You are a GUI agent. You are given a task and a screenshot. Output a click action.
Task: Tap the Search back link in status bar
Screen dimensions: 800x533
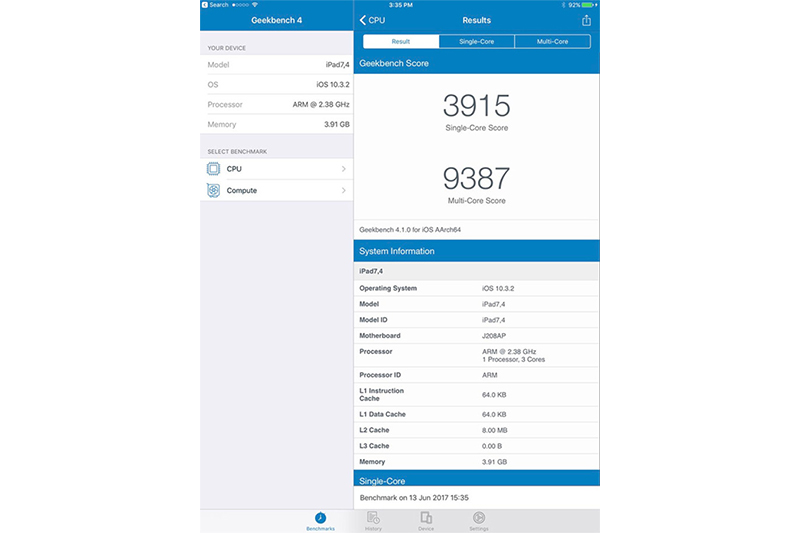click(x=215, y=5)
